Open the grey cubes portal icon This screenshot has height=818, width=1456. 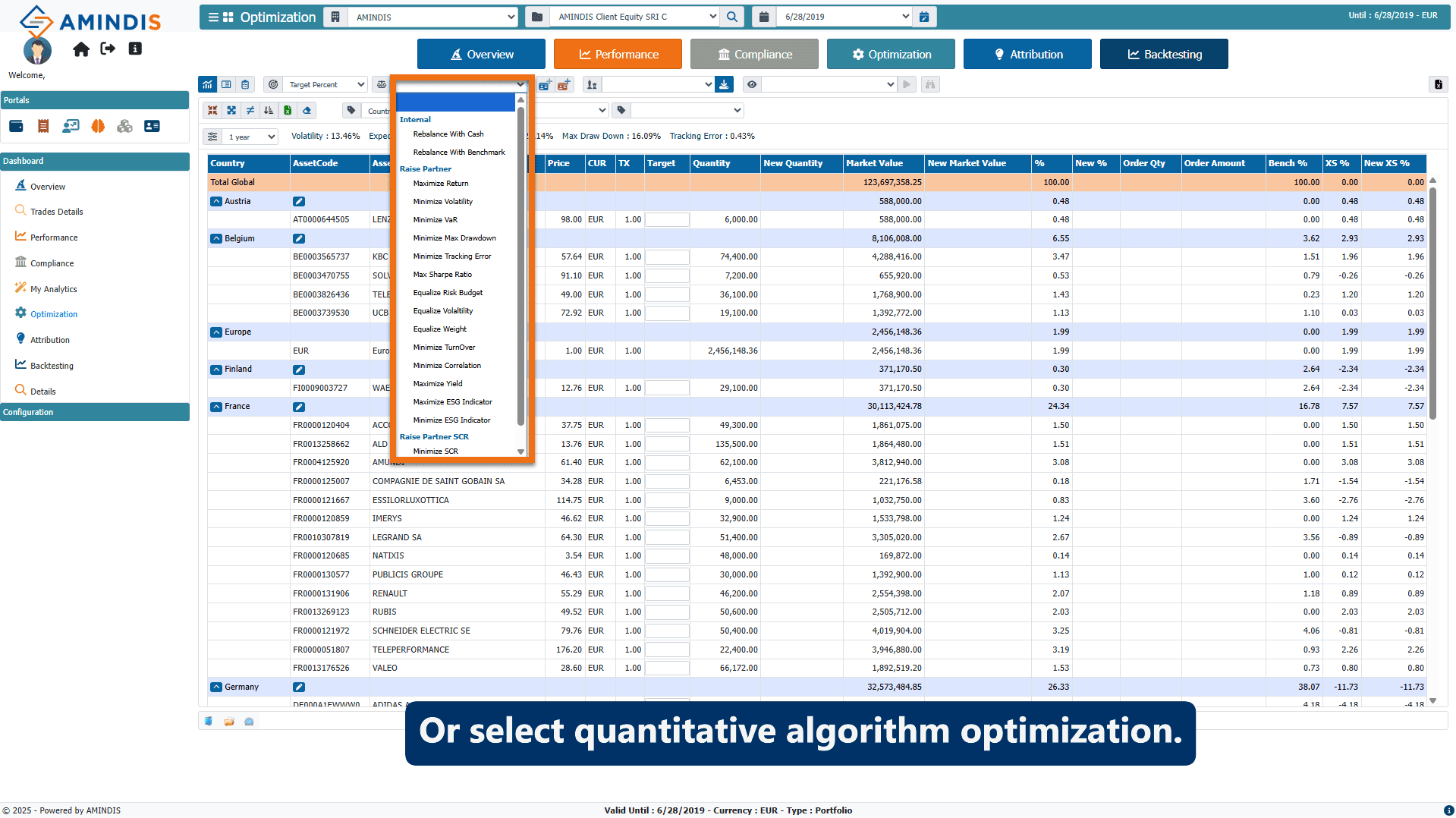tap(124, 126)
